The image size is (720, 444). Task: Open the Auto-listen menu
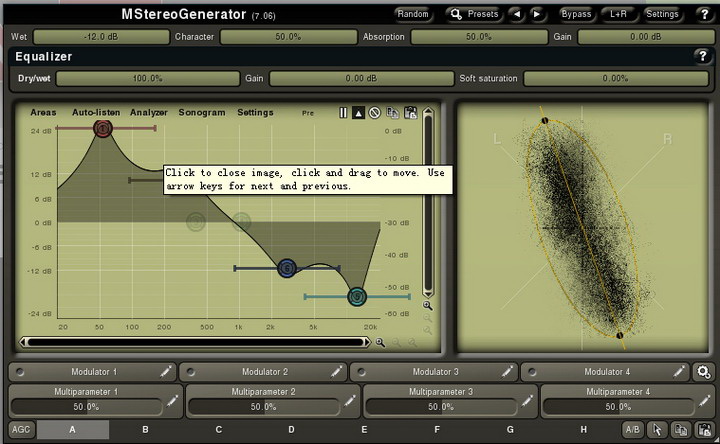click(96, 112)
